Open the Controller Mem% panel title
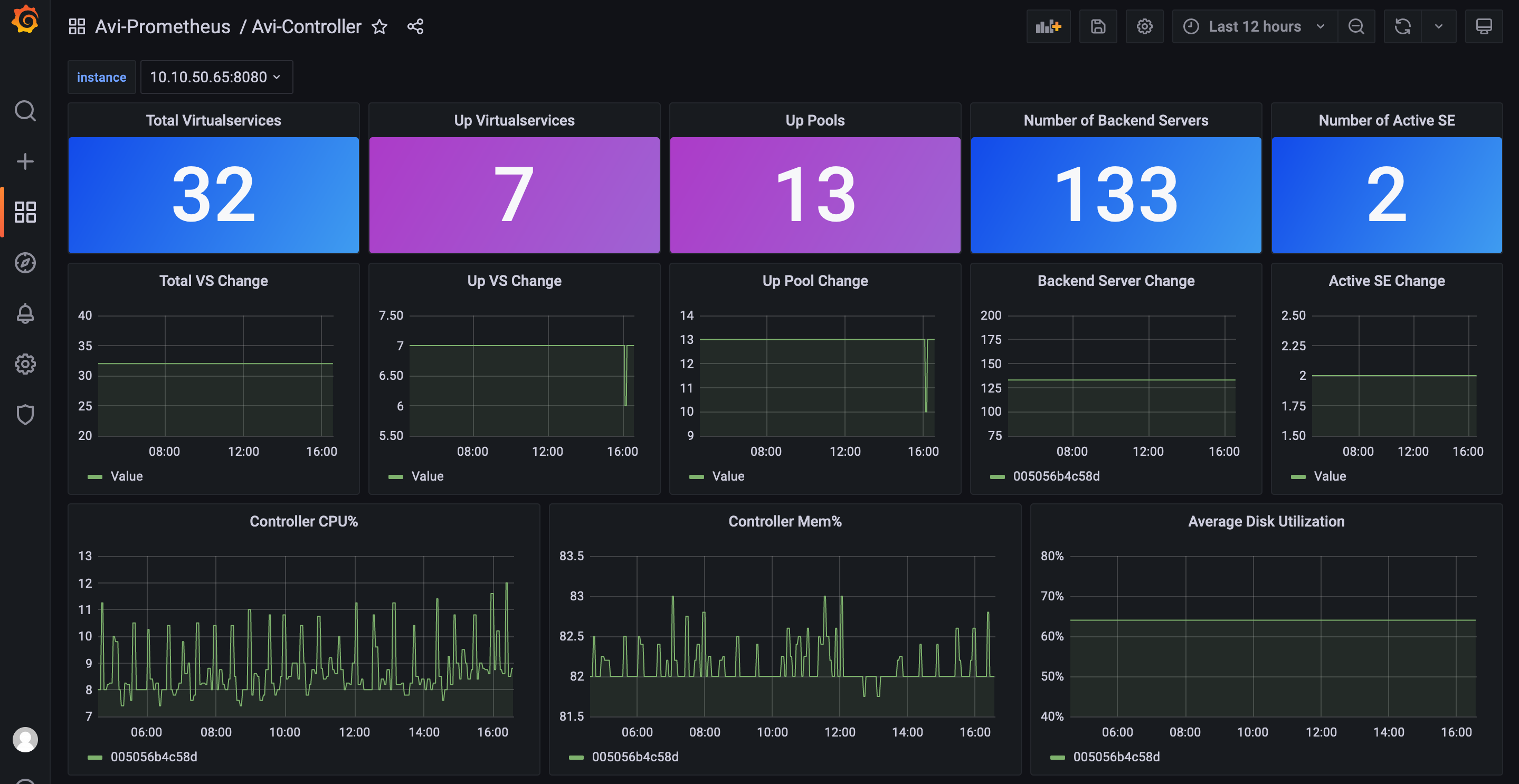Screen dimensions: 1519x784 click(785, 521)
